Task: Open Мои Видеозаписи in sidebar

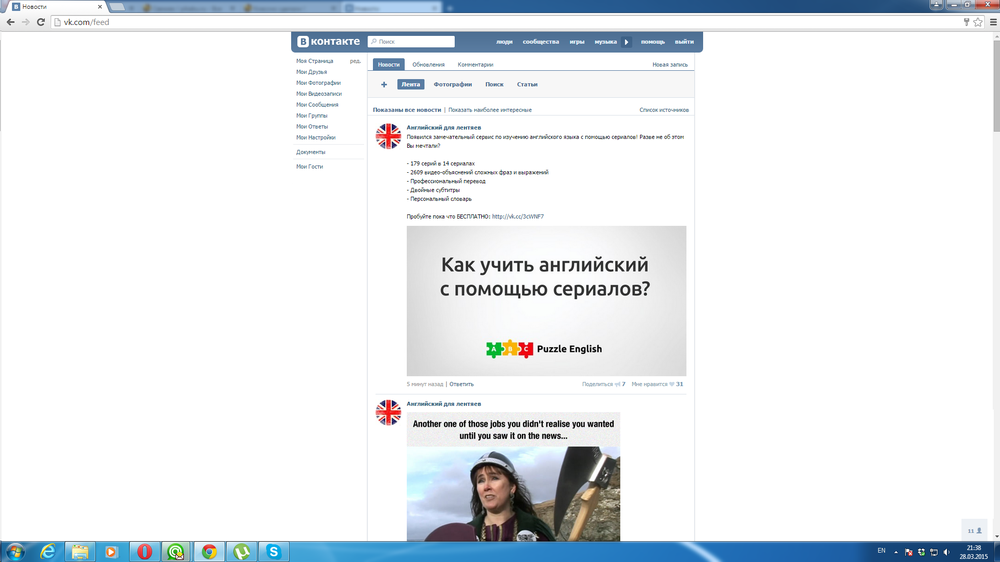Action: [319, 93]
